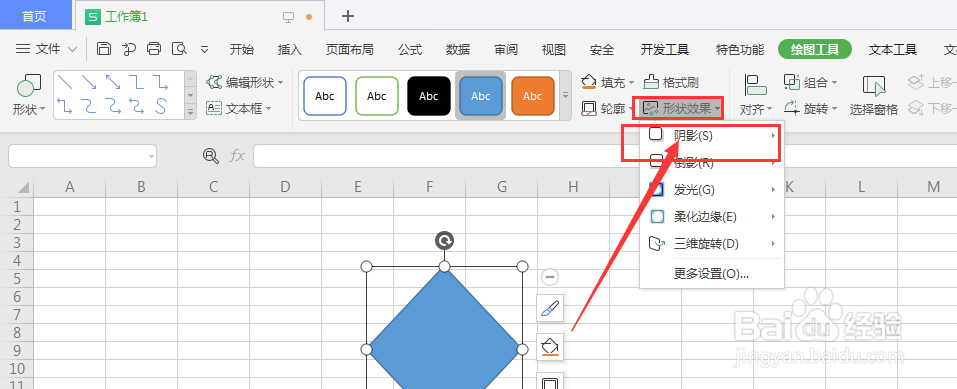Open the 组合 group dropdown
Viewport: 957px width, 389px height.
(811, 82)
